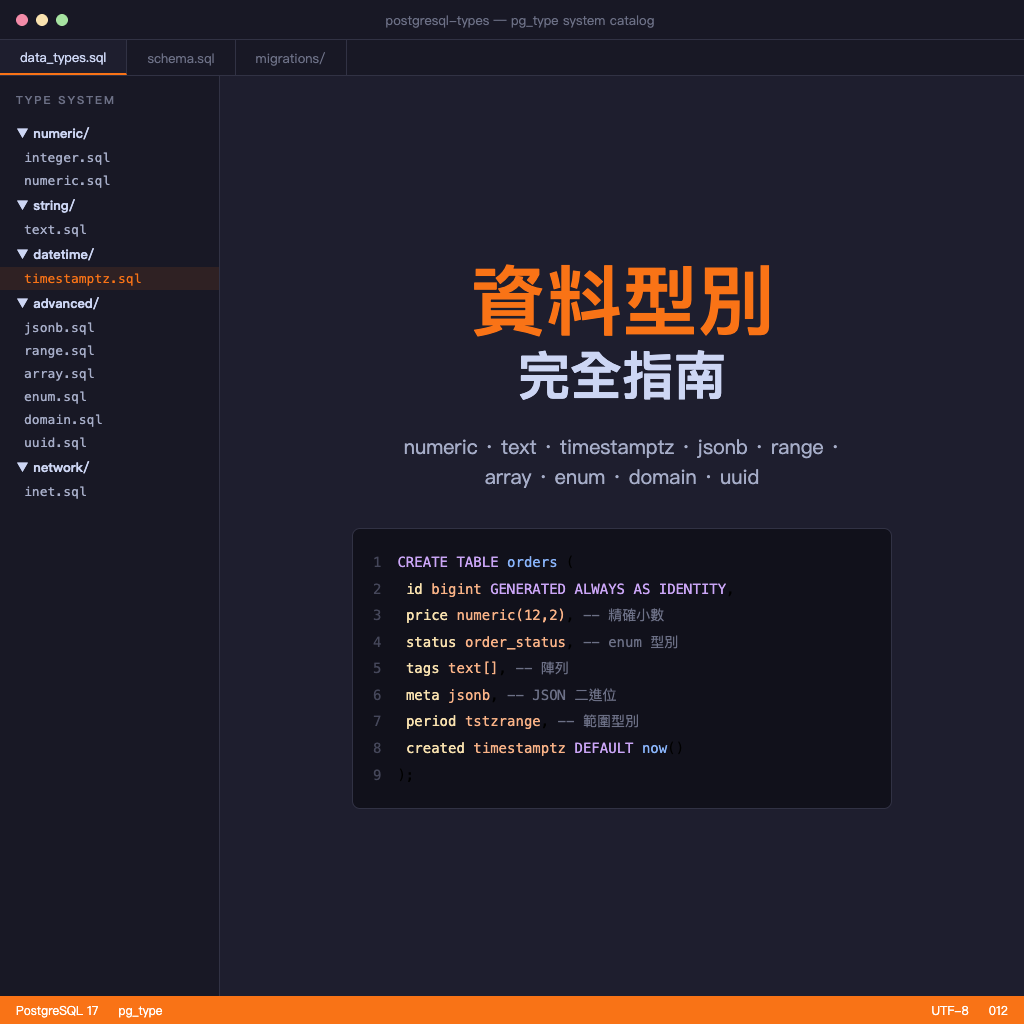Collapse the network/ folder triangle
Screen dimensions: 1024x1024
click(22, 467)
